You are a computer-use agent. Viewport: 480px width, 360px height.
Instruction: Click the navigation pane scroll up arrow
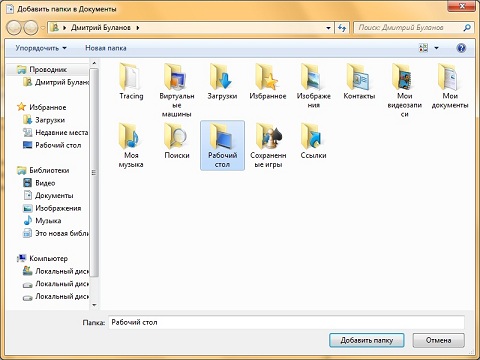pos(94,63)
